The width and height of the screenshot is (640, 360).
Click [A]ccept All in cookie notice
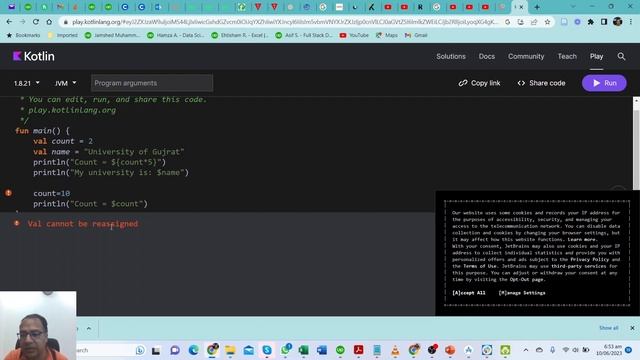coord(469,293)
